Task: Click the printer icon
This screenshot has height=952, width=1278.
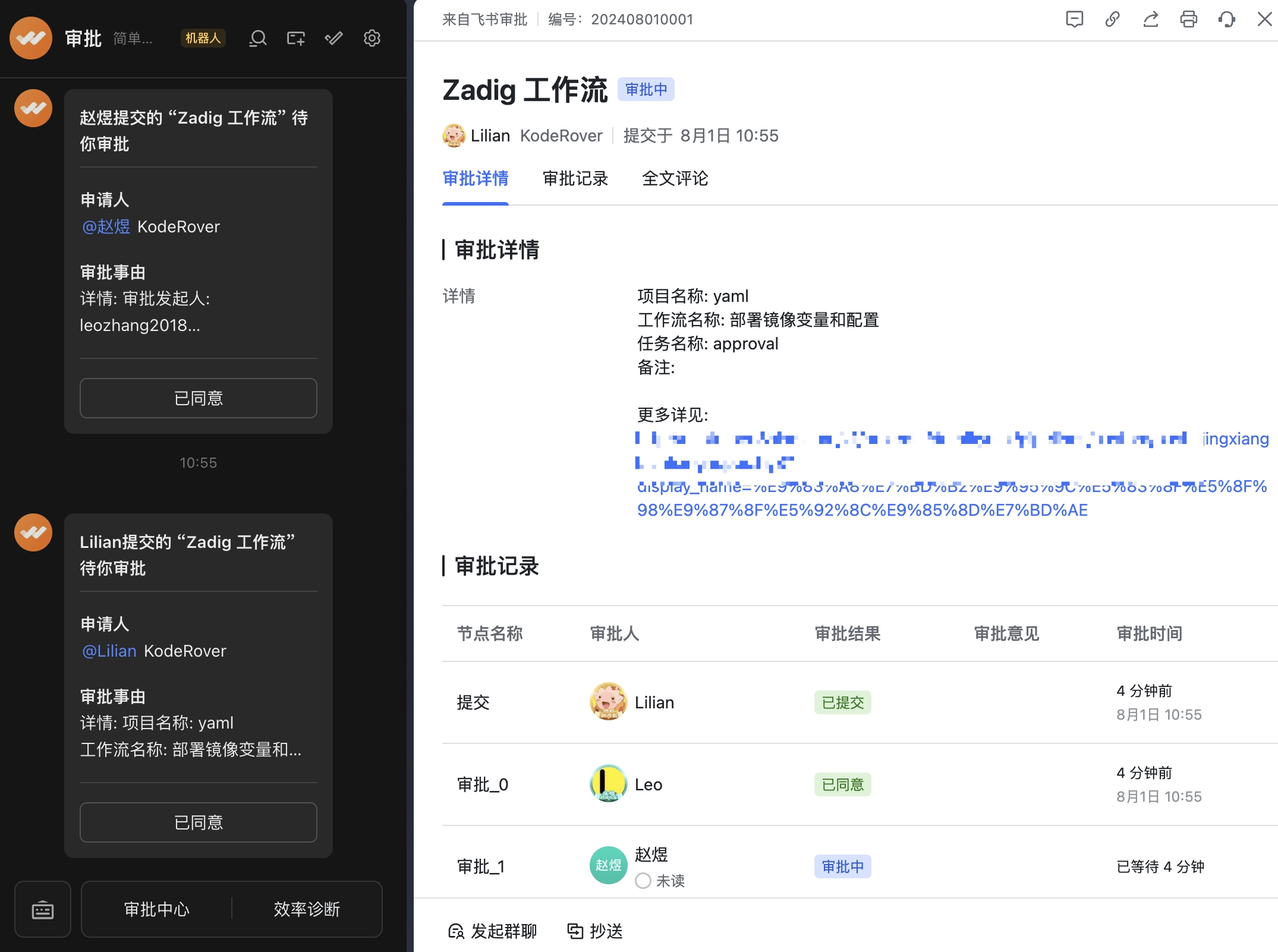Action: pos(1189,20)
